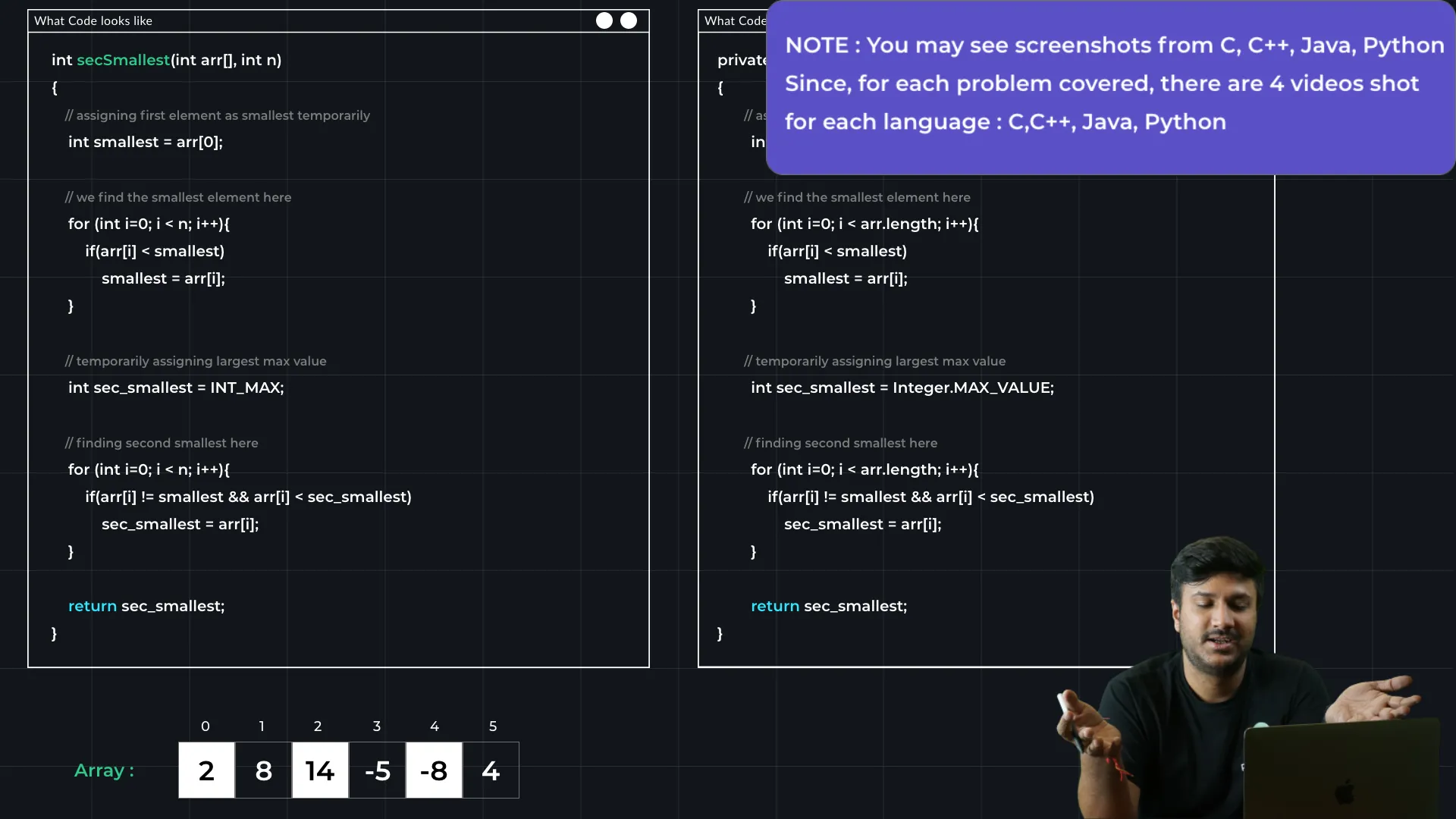Click the right white circle in the title bar
The image size is (1456, 819).
pyautogui.click(x=629, y=20)
